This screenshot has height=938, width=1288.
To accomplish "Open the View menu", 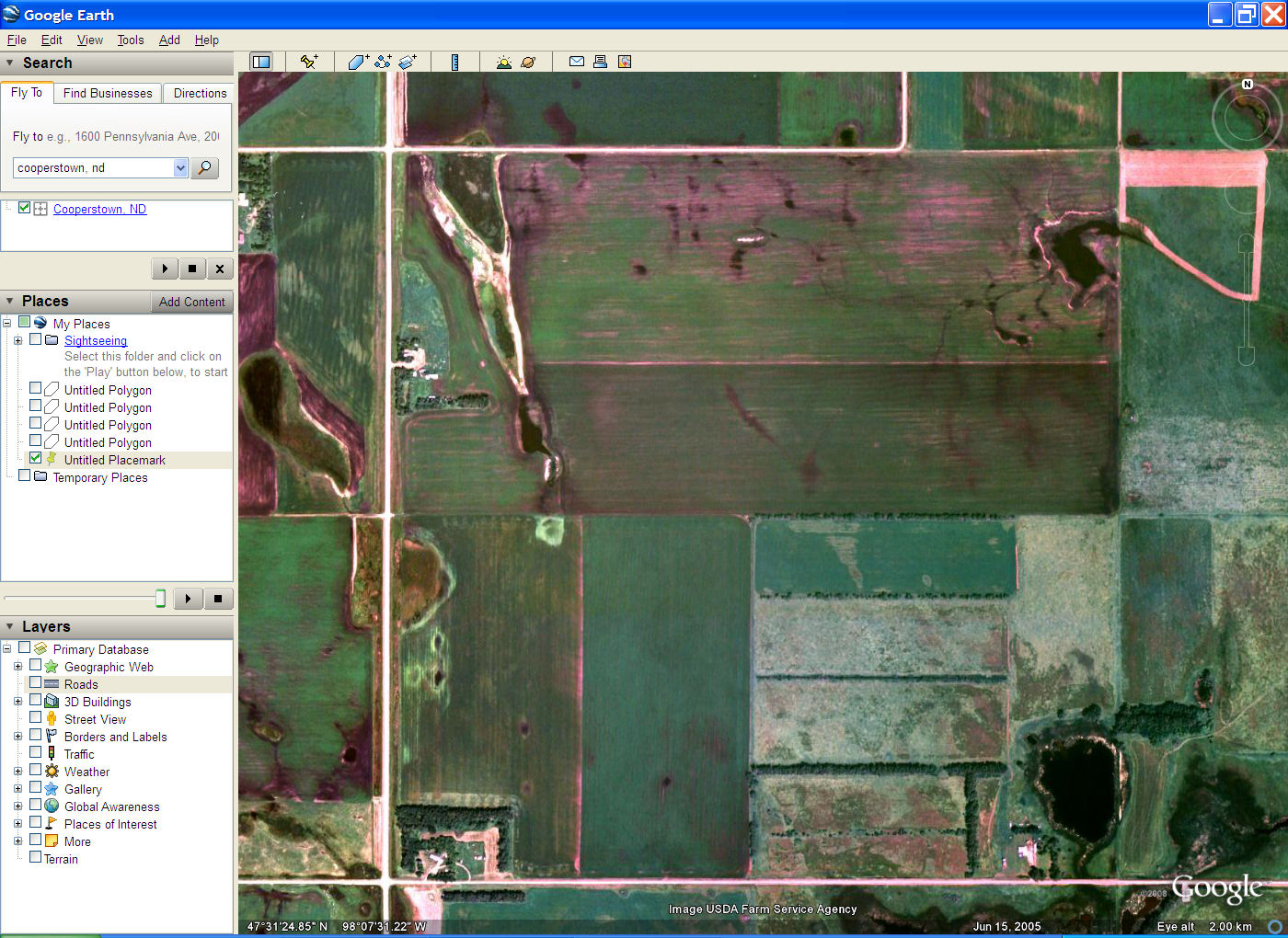I will click(90, 40).
